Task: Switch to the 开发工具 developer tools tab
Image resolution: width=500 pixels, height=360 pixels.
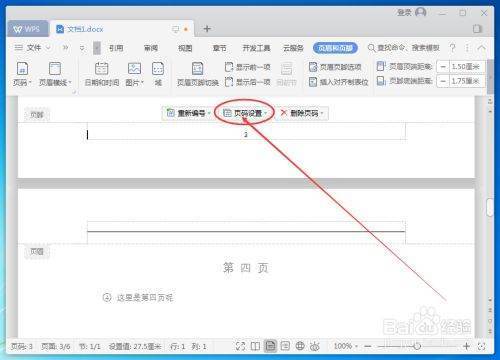Action: click(x=256, y=48)
